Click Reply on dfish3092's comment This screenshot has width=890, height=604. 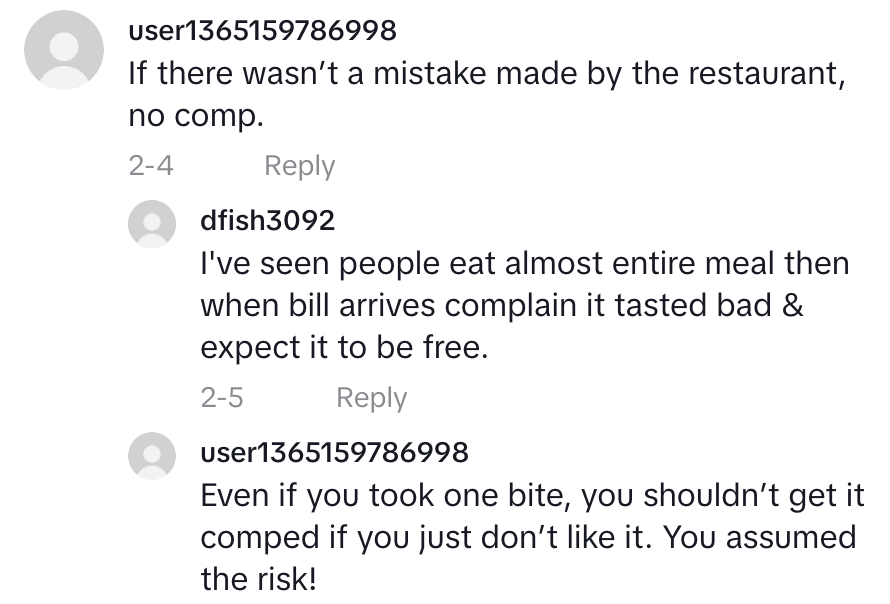371,398
